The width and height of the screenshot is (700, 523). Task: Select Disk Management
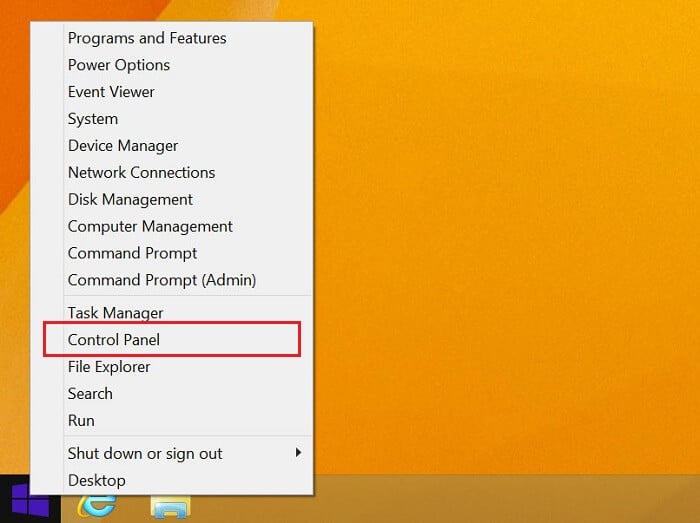[171, 199]
